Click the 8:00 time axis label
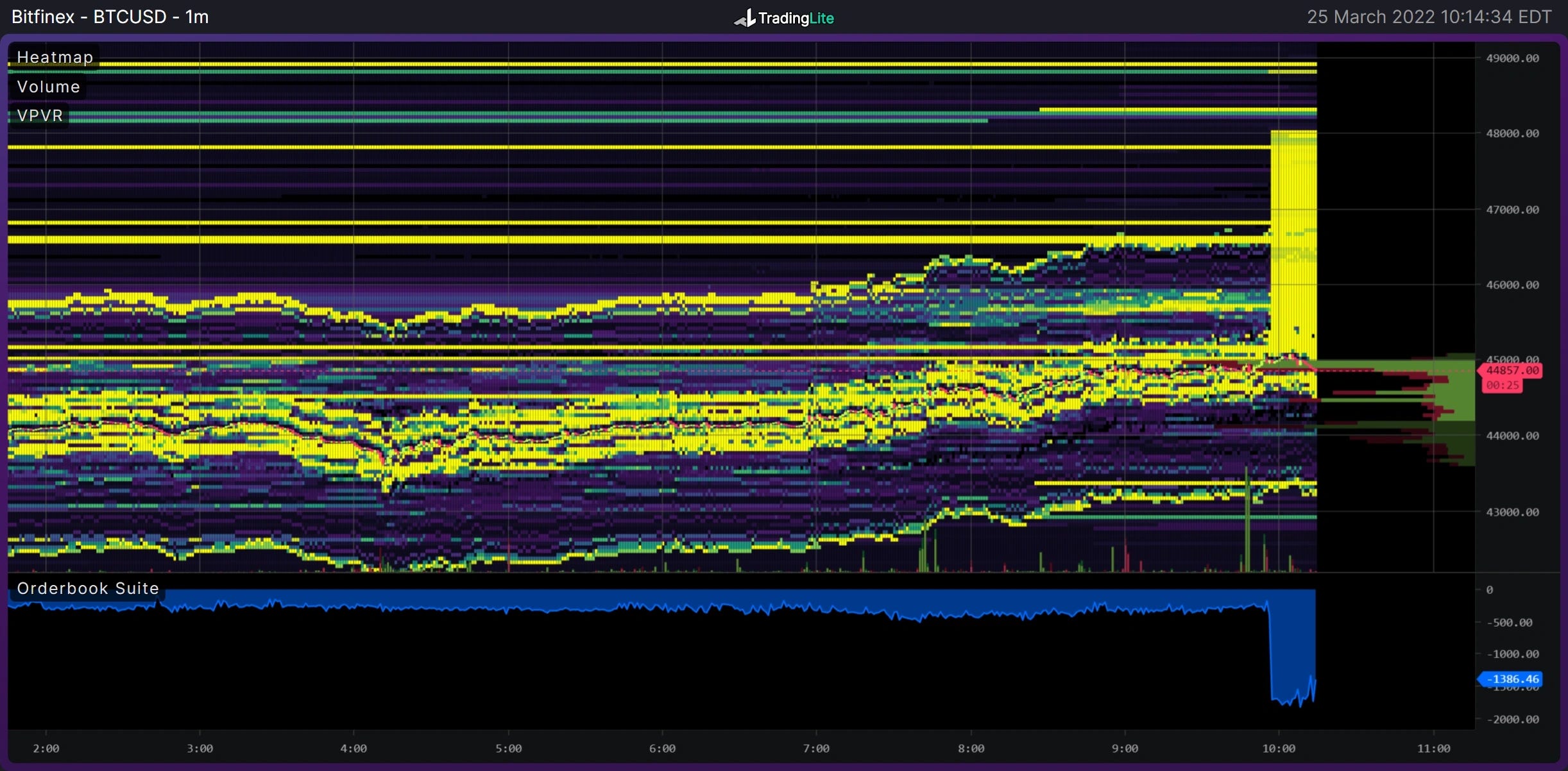 971,749
